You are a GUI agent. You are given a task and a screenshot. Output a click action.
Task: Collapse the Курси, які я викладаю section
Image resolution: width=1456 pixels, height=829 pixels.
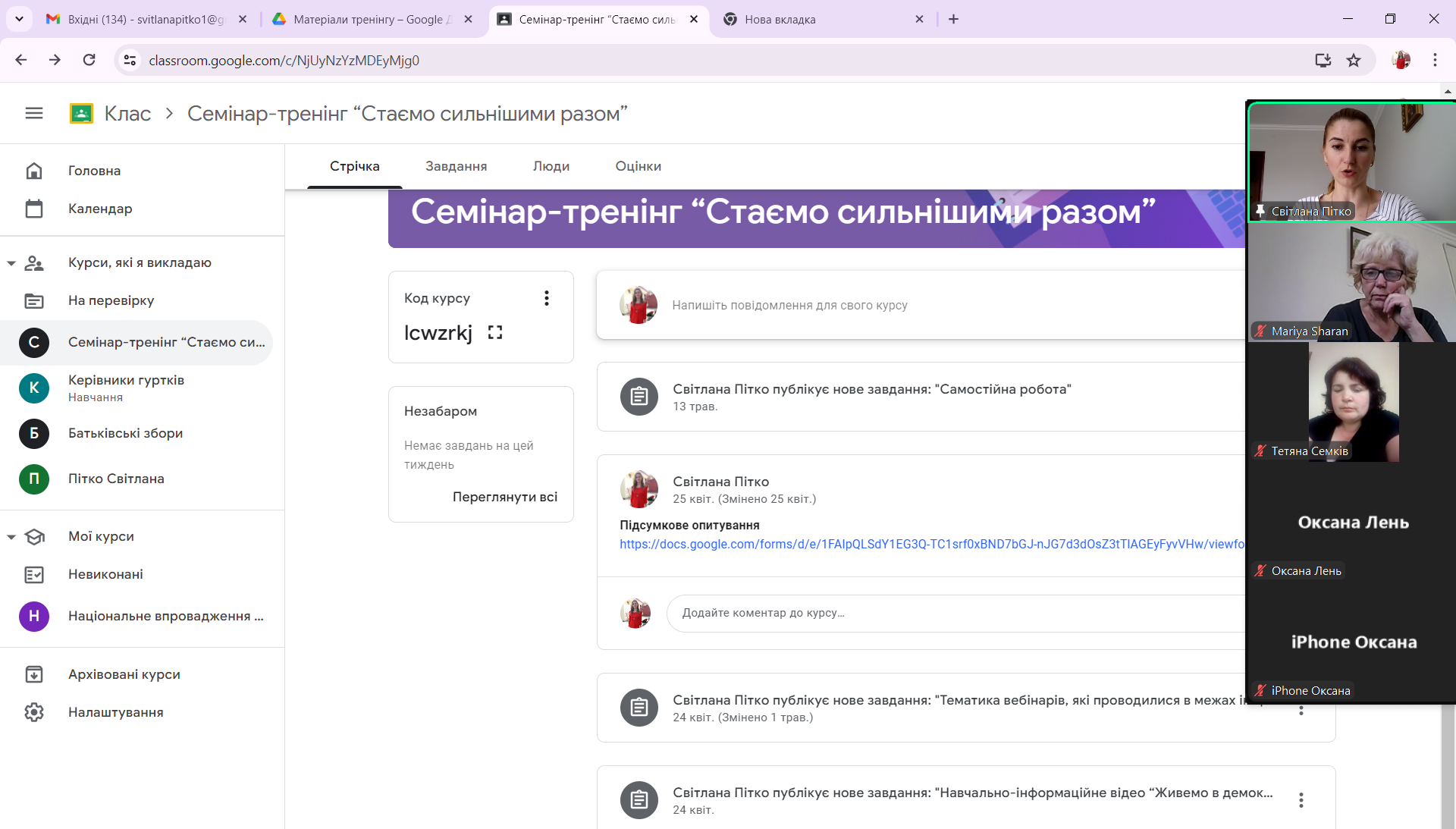click(11, 263)
